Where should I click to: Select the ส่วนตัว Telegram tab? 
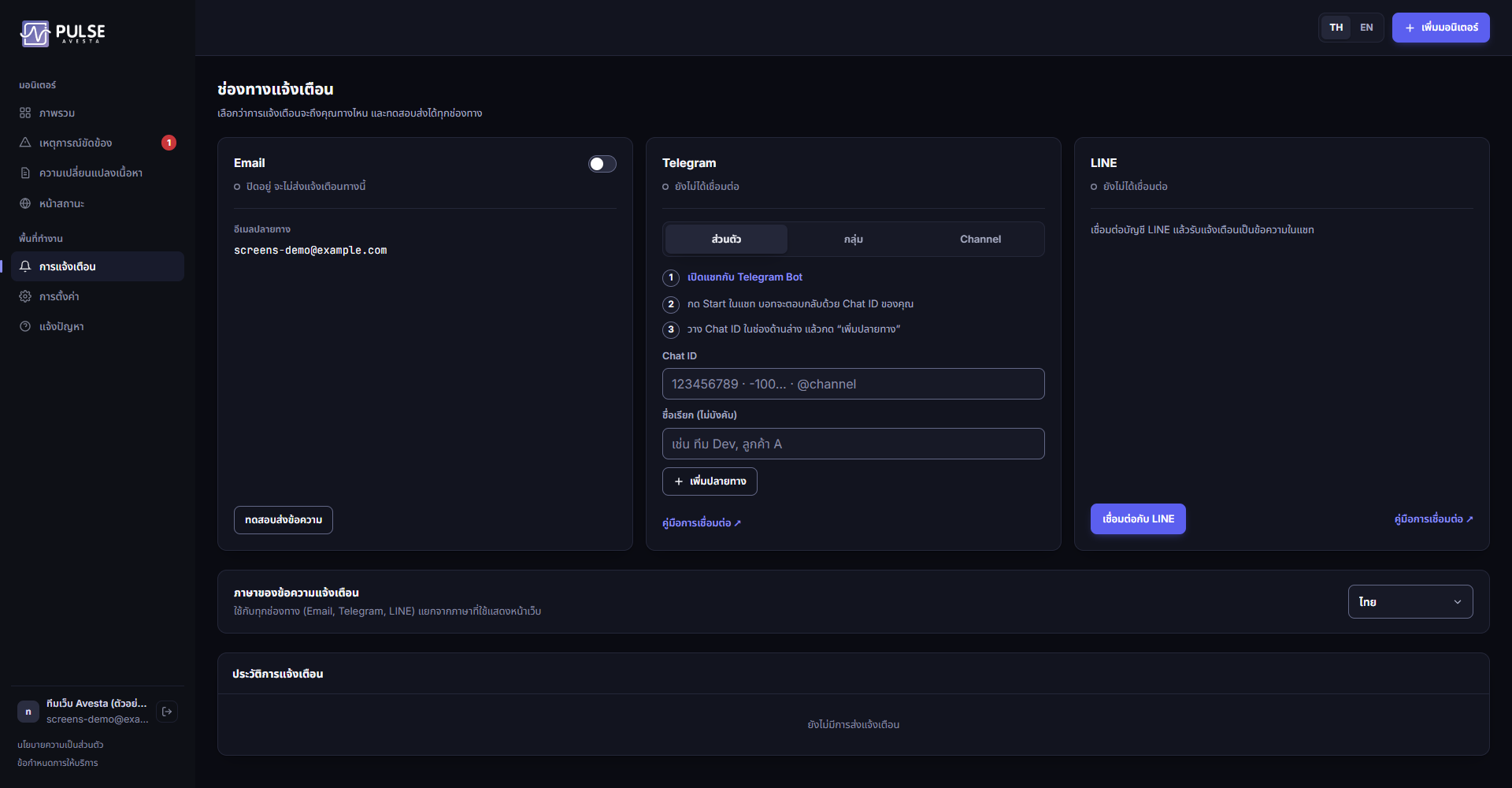(726, 239)
